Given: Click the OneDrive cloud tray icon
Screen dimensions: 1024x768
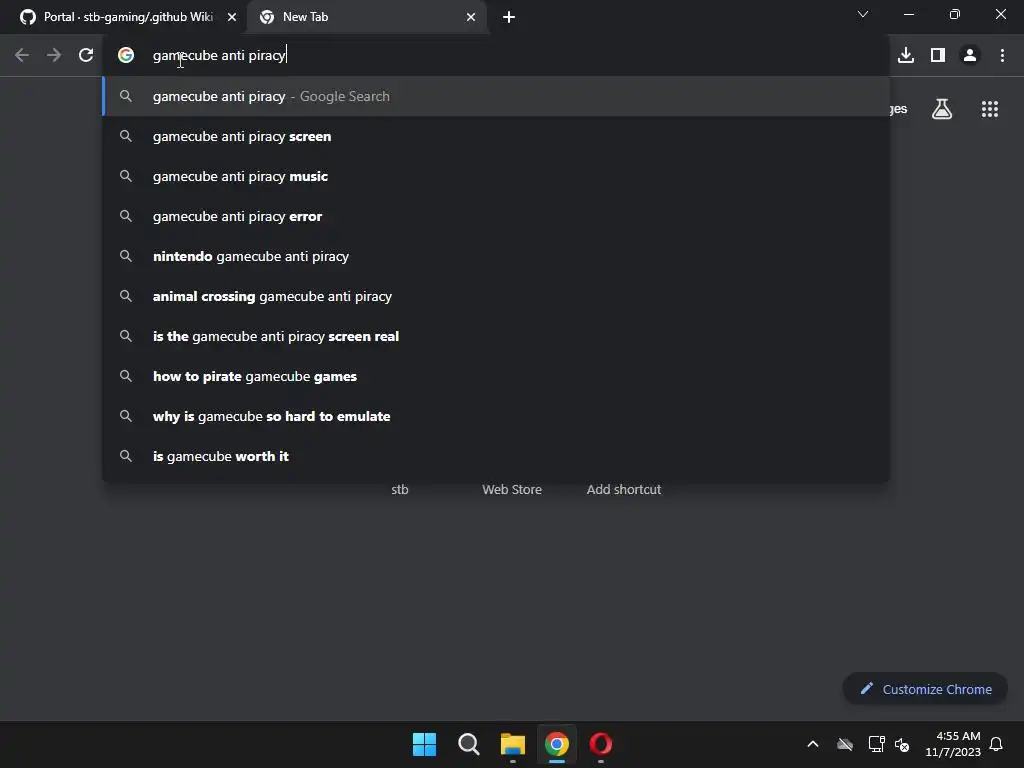Looking at the screenshot, I should coord(845,744).
